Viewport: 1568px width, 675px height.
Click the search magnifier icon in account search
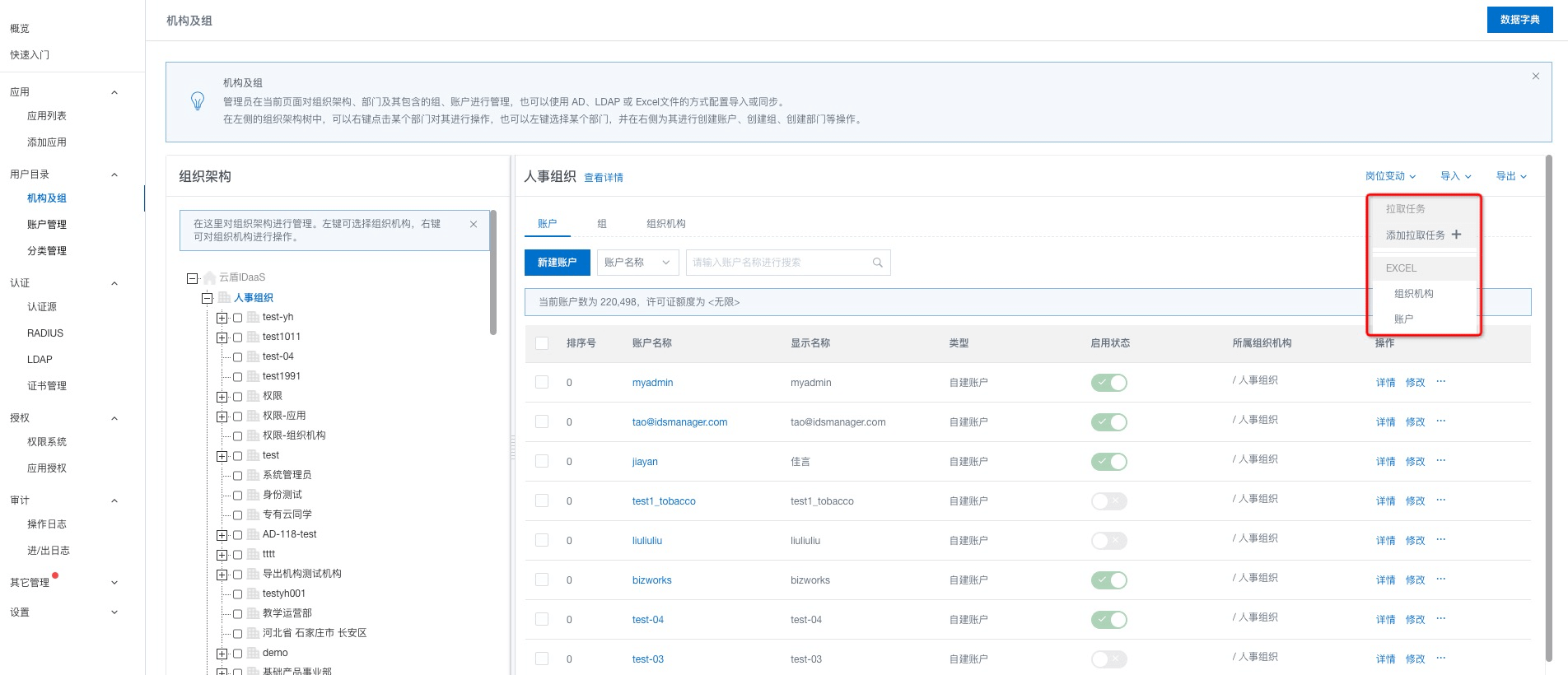tap(877, 263)
